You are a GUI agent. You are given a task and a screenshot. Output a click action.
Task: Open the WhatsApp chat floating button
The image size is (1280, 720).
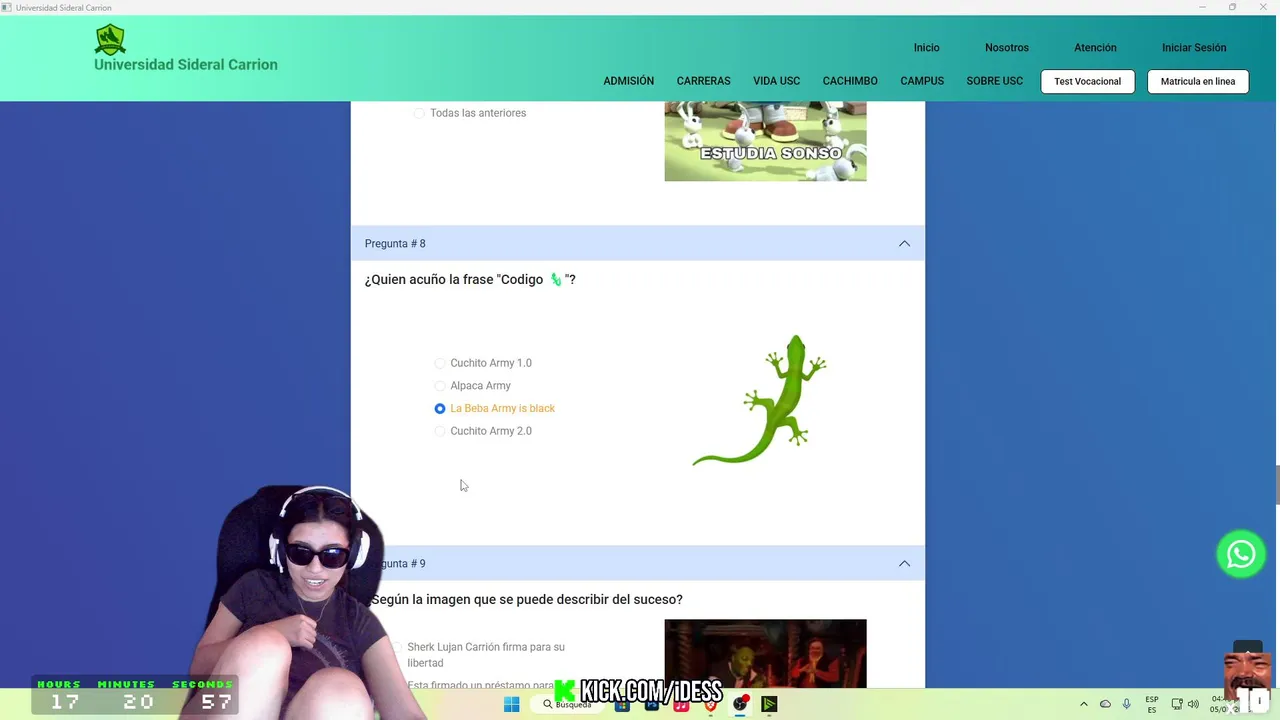(x=1241, y=554)
